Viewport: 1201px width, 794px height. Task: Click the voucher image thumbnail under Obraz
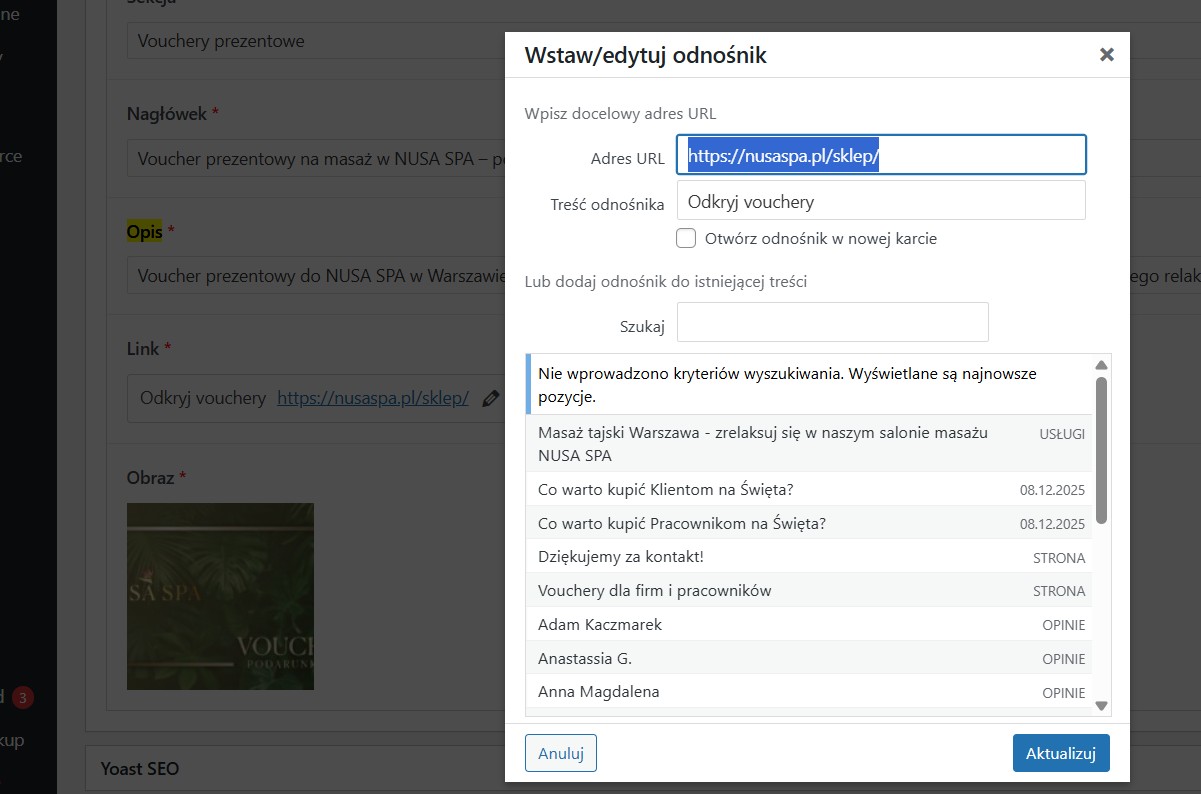[x=220, y=596]
